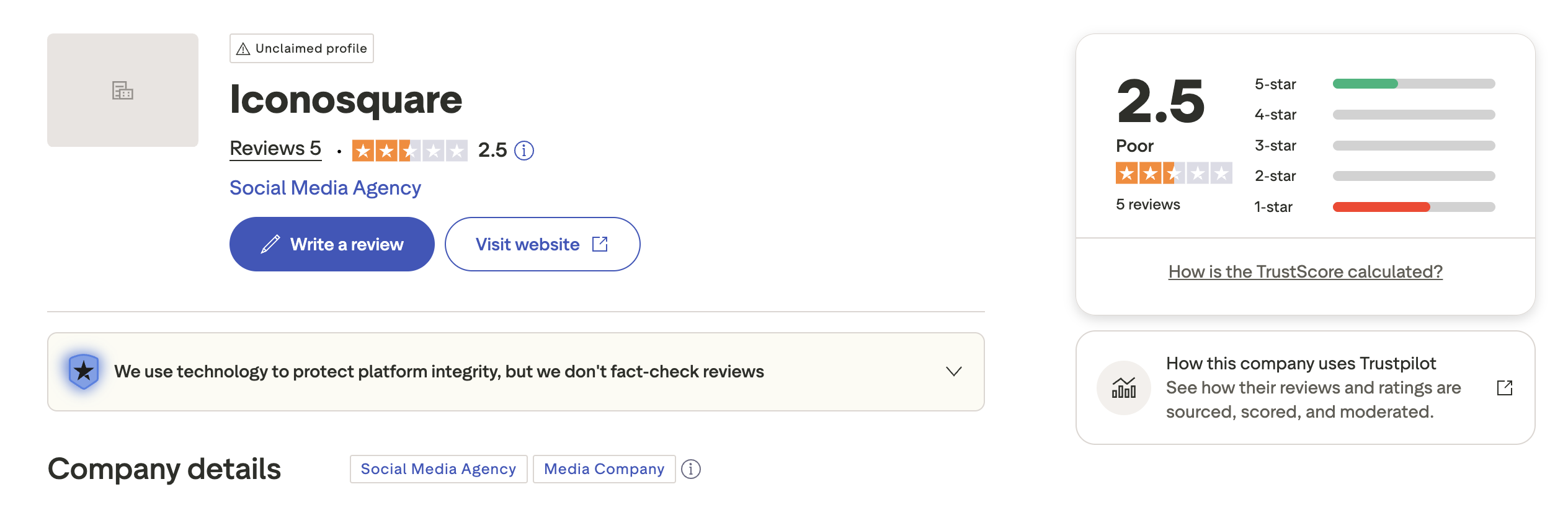The width and height of the screenshot is (1568, 523).
Task: Visit the Social Media Agency category link
Action: coord(325,188)
